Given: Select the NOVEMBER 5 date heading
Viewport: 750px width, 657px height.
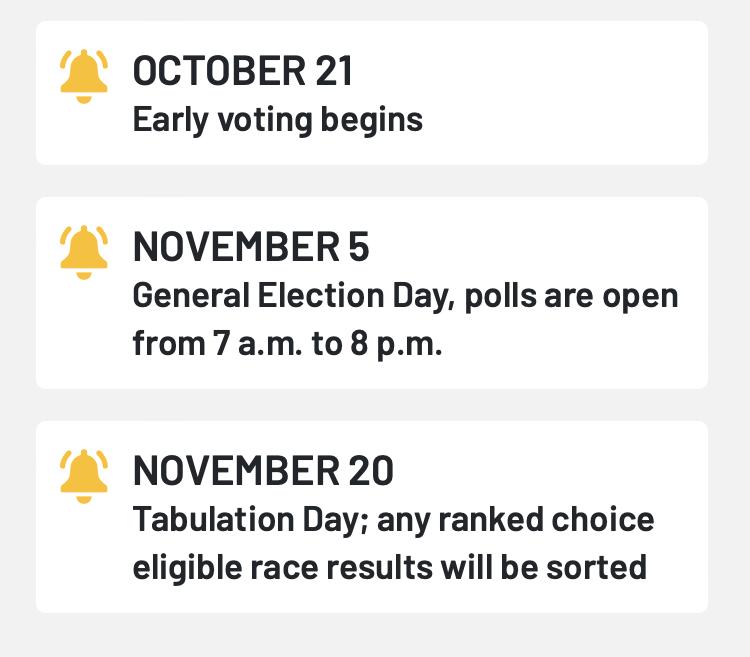Looking at the screenshot, I should [251, 248].
